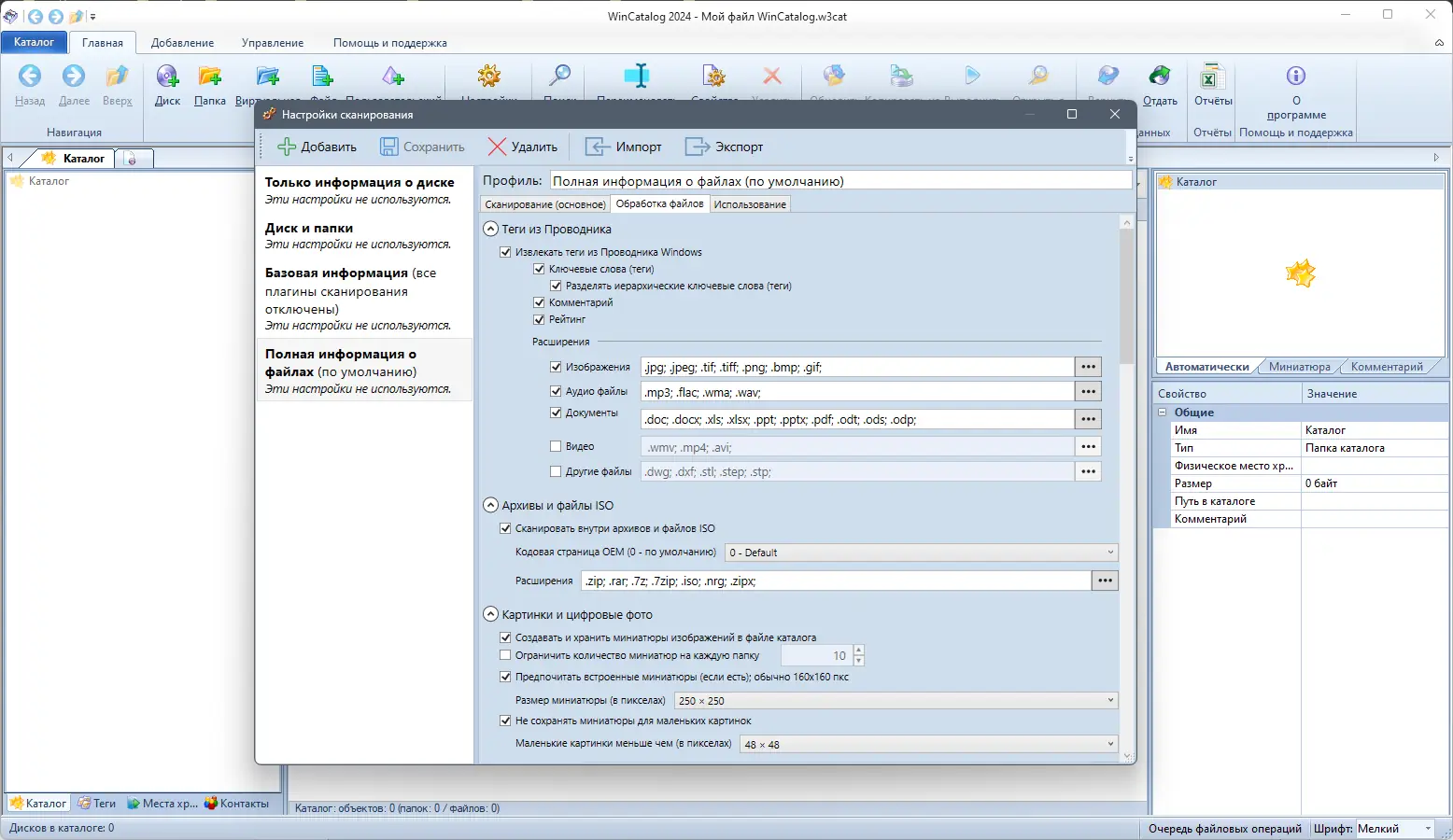Enable the Видео extensions checkbox
The image size is (1453, 840).
[x=557, y=446]
